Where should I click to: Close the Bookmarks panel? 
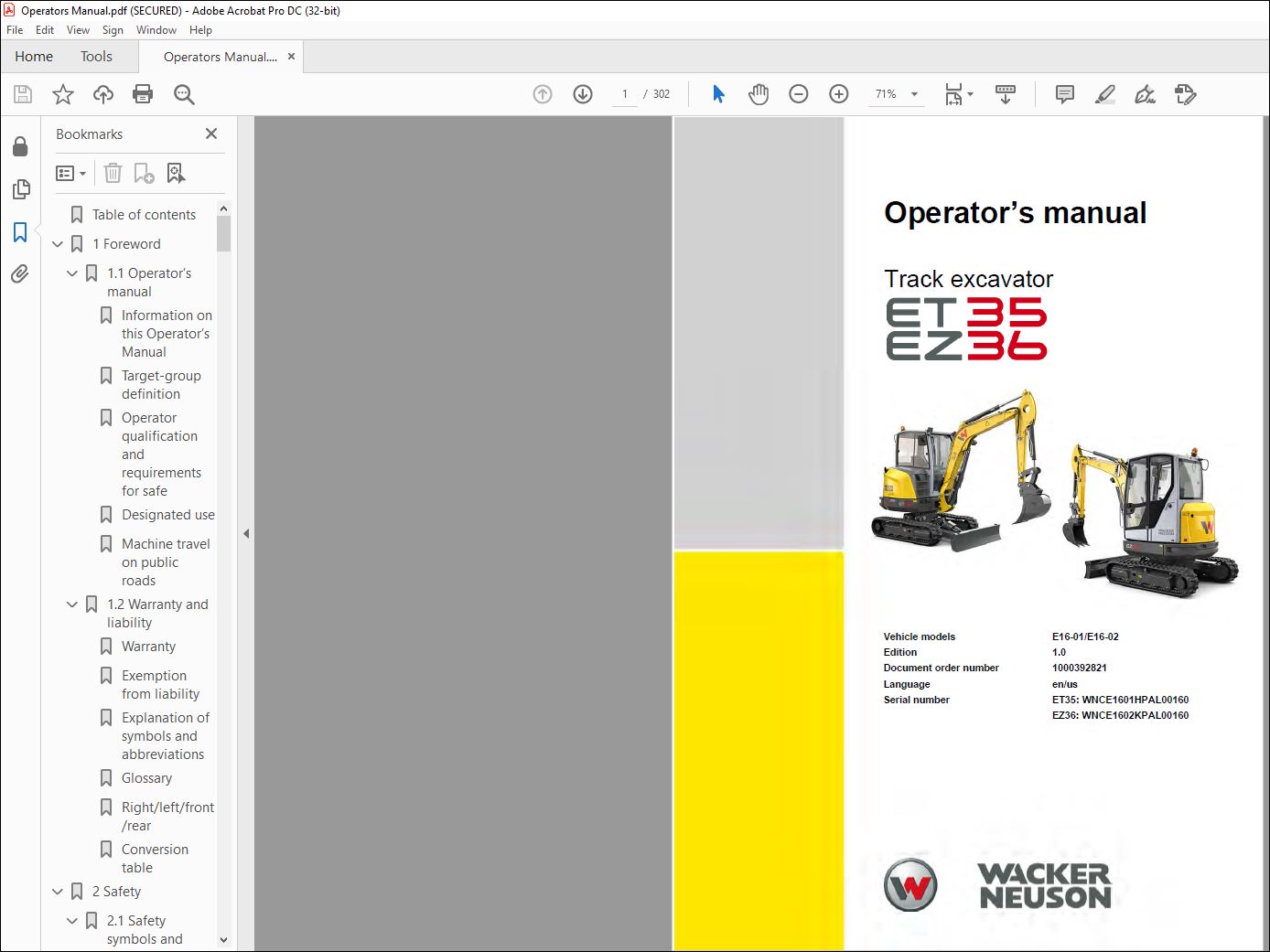(211, 134)
